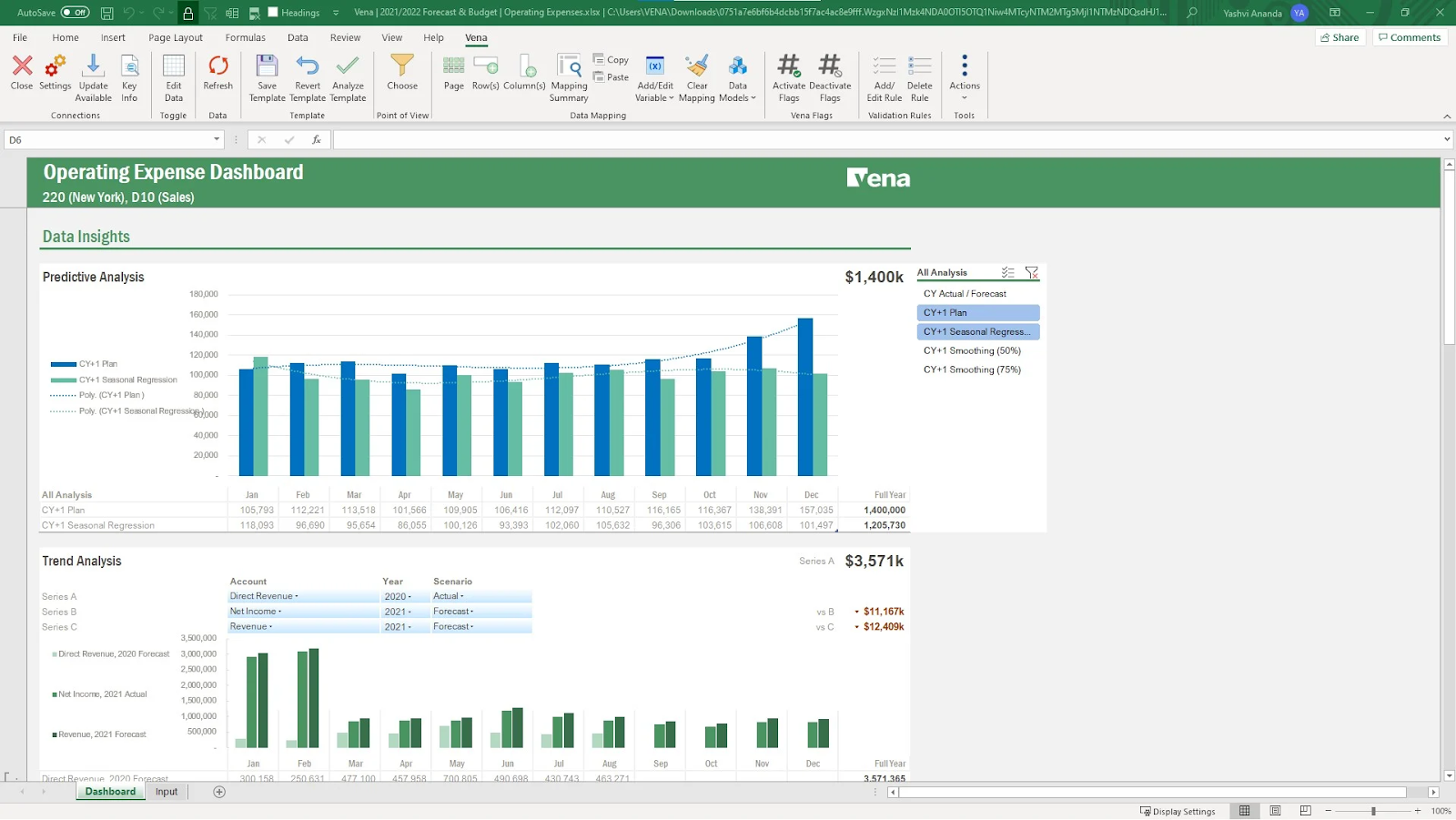This screenshot has height=820, width=1456.
Task: Clear filters with the filter-x icon in All Analysis
Action: tap(1032, 272)
